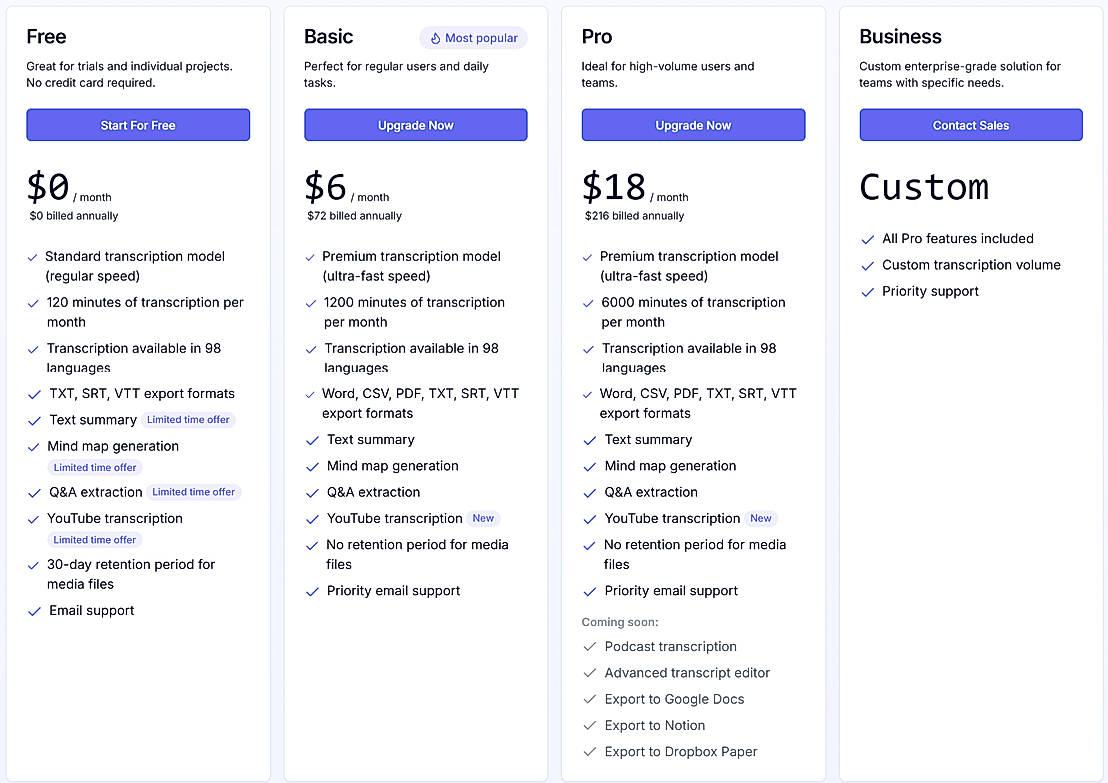Click Upgrade Now under the Basic plan
Image resolution: width=1108 pixels, height=783 pixels.
coord(415,125)
